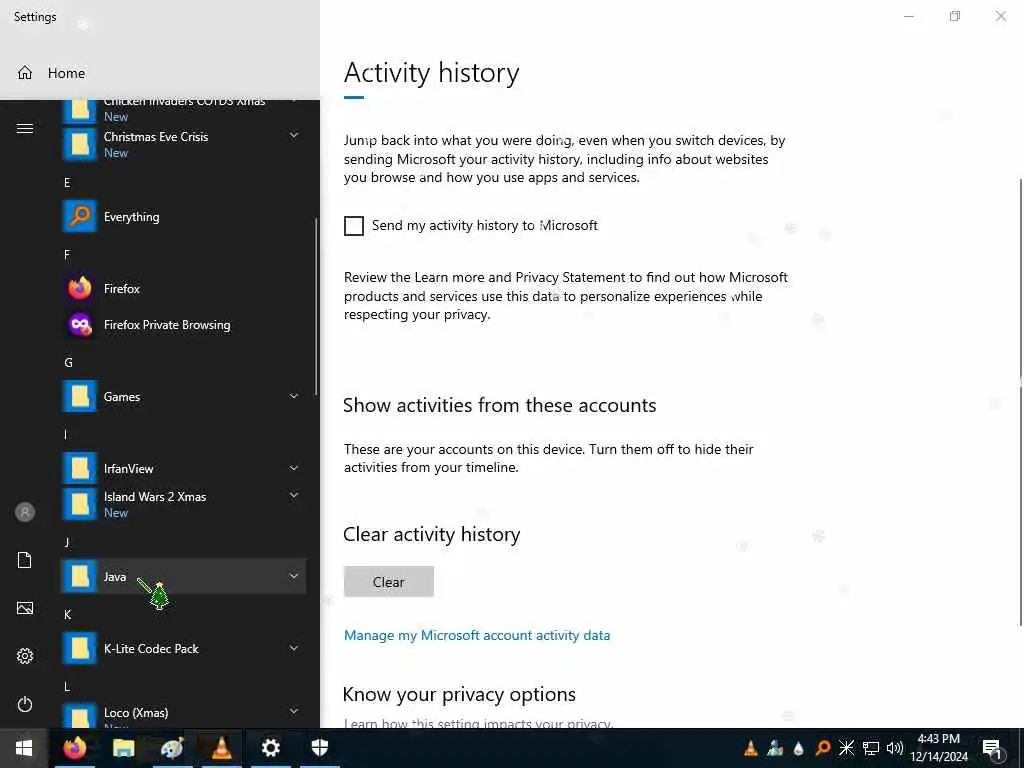
Task: Open Firefox Private Browsing from app list
Action: [x=183, y=325]
